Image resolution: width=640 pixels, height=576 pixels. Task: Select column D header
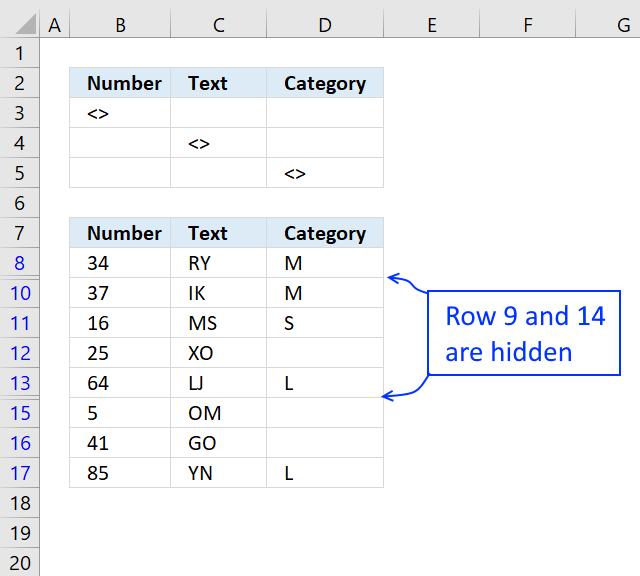tap(325, 25)
